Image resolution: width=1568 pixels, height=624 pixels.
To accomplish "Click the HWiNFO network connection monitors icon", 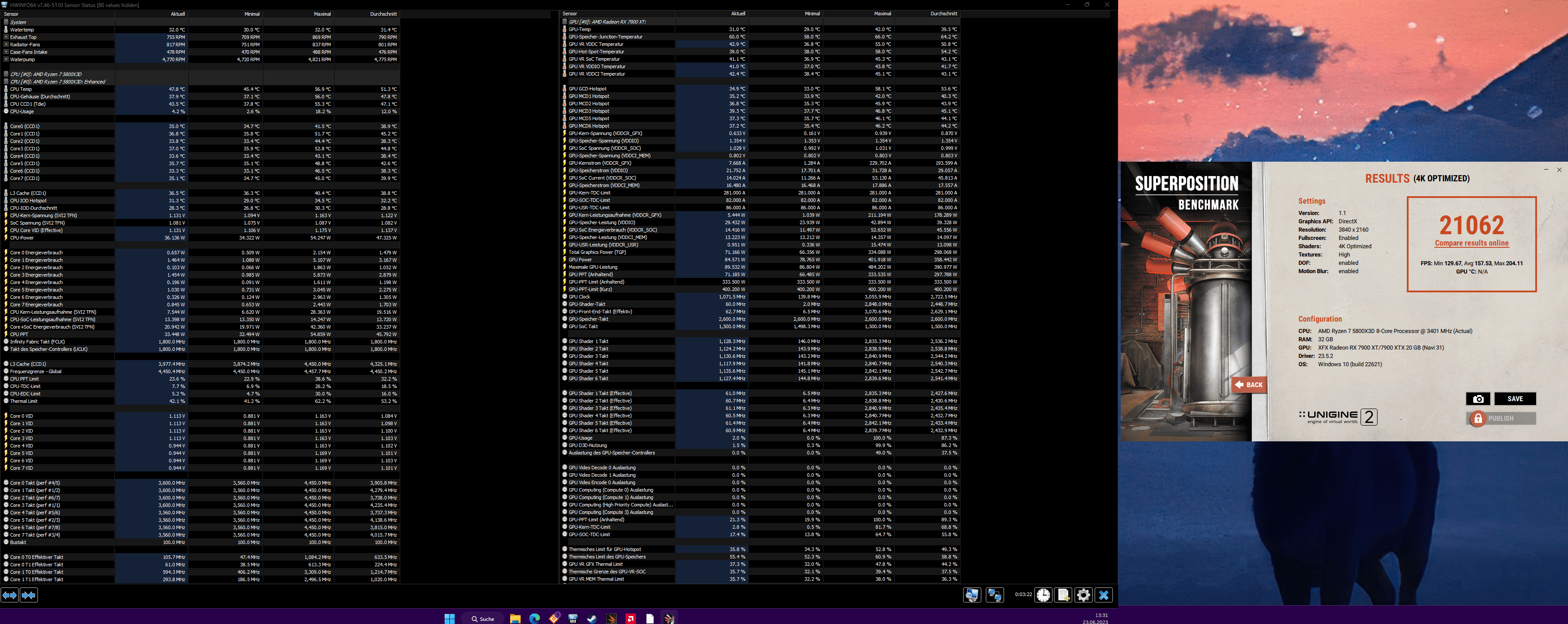I will [x=995, y=595].
